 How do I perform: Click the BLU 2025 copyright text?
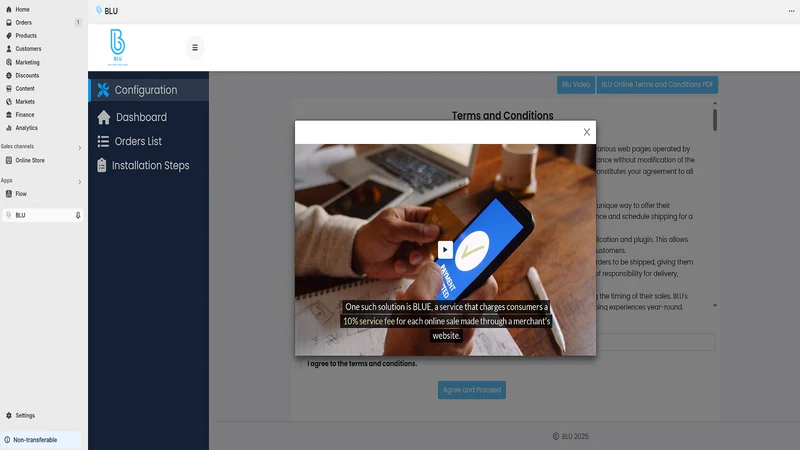(570, 436)
